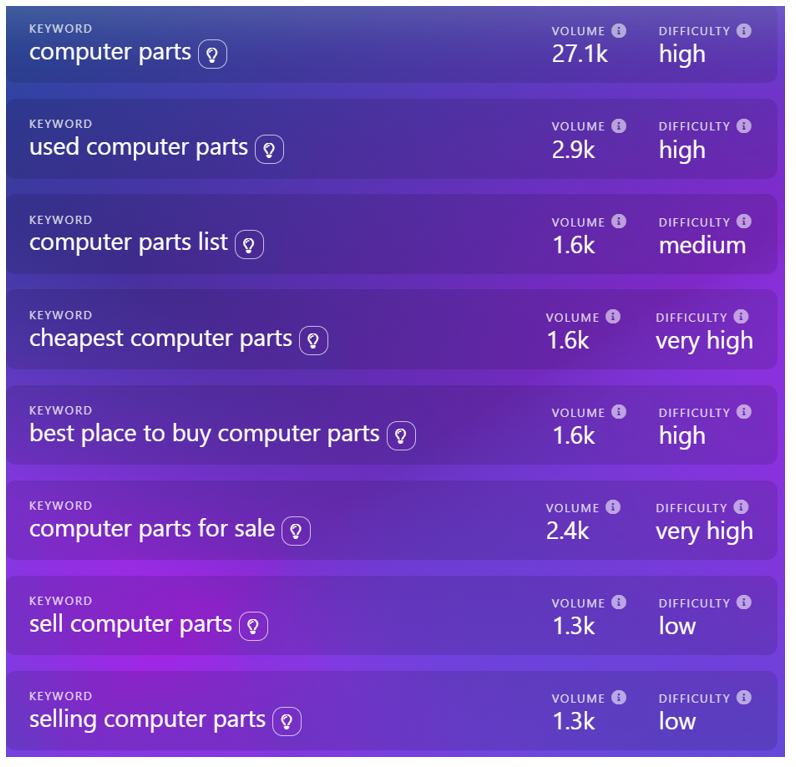Open lightbulb next to 'sell computer parts'
The height and width of the screenshot is (767, 796).
click(253, 627)
